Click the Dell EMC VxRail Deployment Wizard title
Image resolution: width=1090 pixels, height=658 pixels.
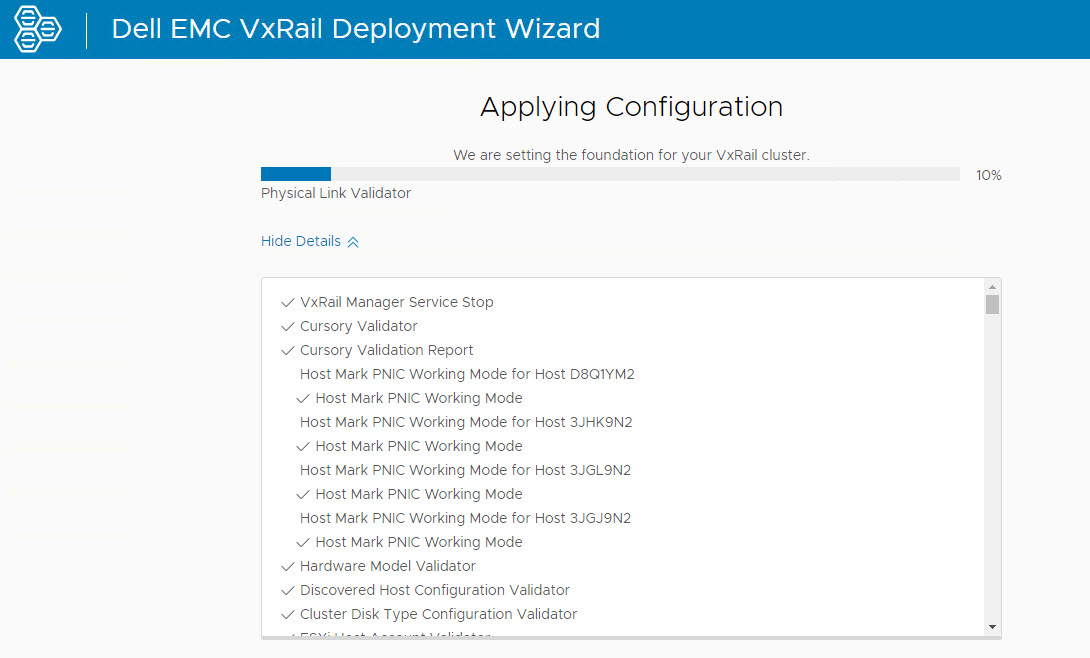click(356, 29)
